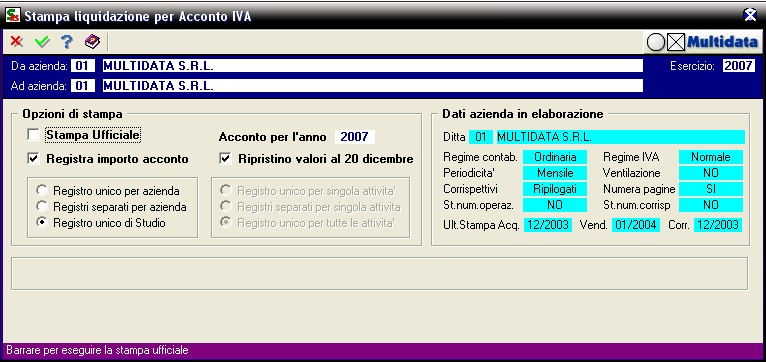This screenshot has width=766, height=362.
Task: Click the app icon in the title bar
Action: (x=13, y=15)
